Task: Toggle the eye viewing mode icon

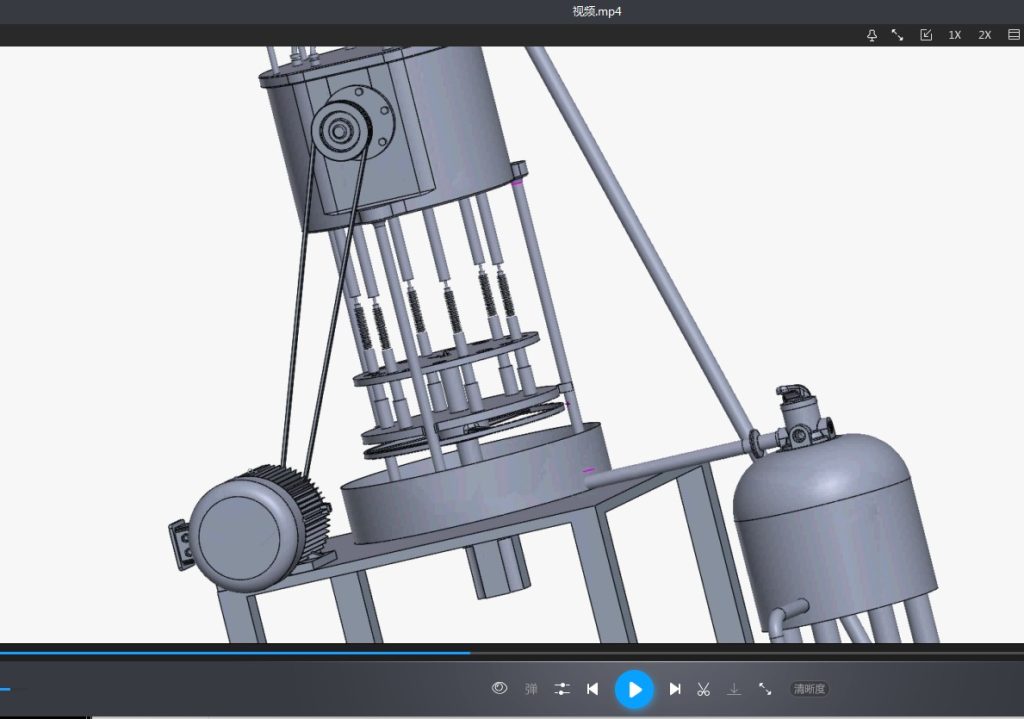Action: [x=500, y=688]
